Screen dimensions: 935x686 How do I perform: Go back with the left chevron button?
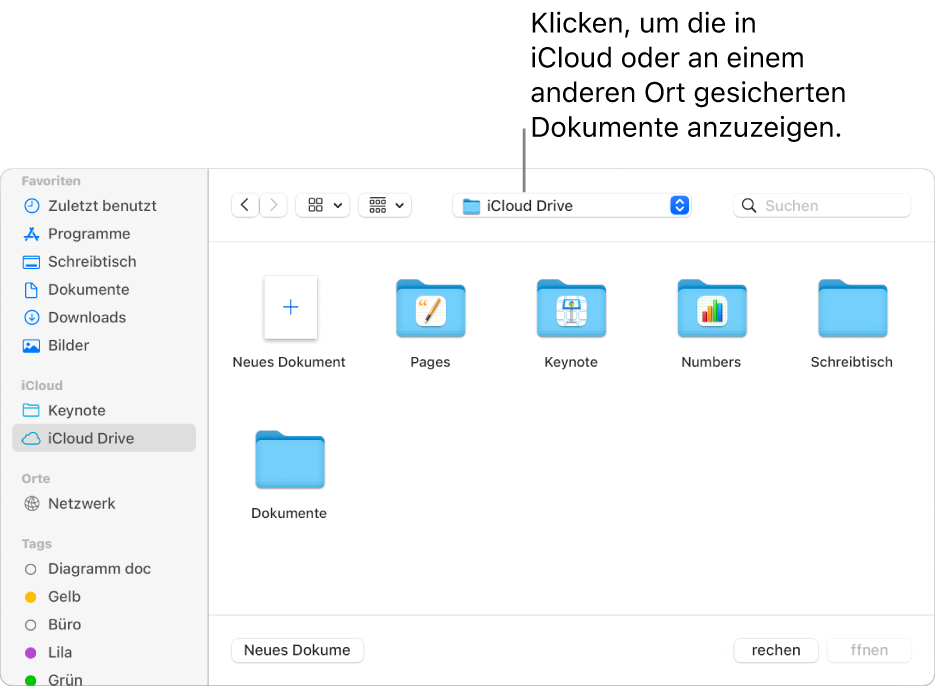(x=245, y=205)
